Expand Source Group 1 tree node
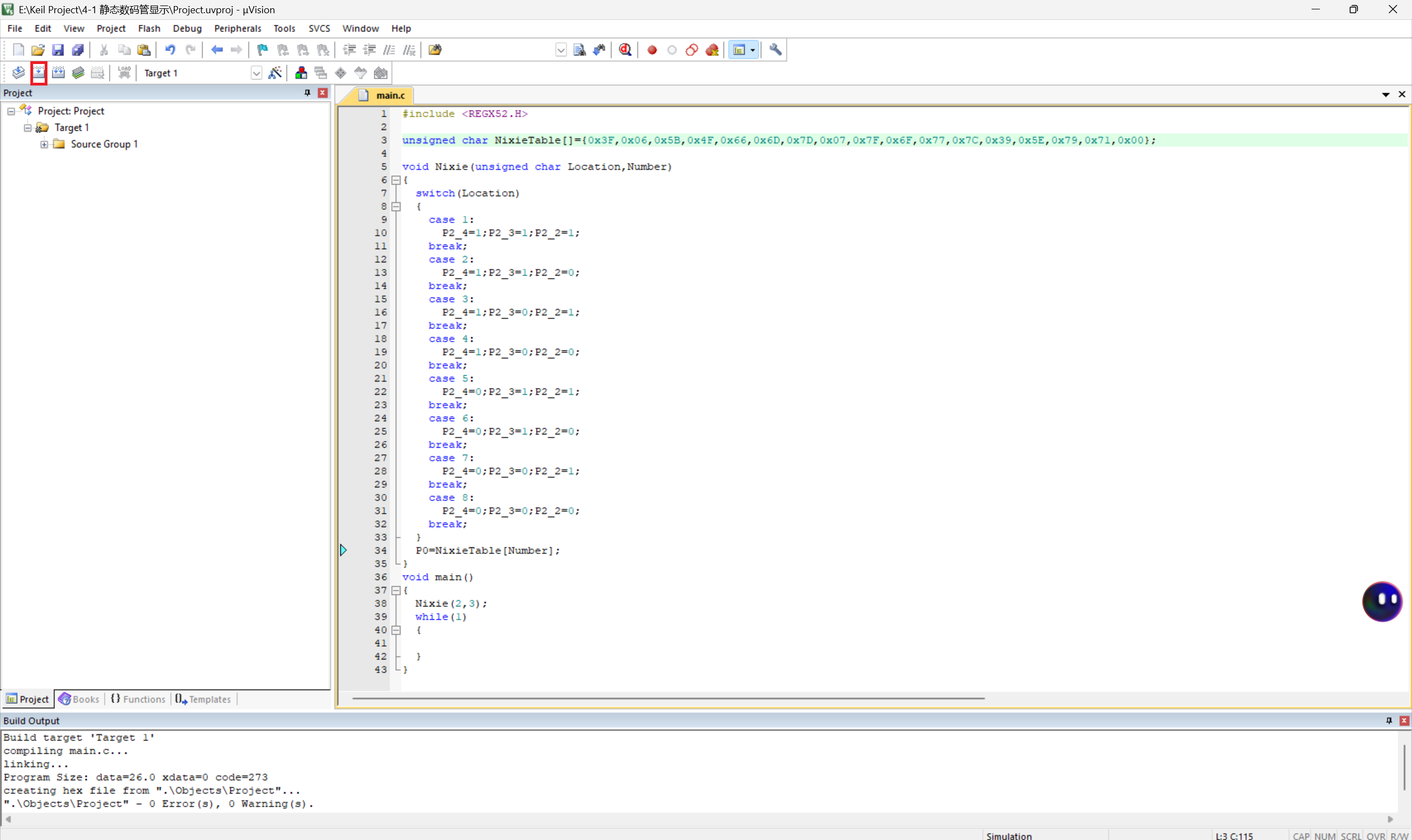The image size is (1412, 840). (x=44, y=145)
